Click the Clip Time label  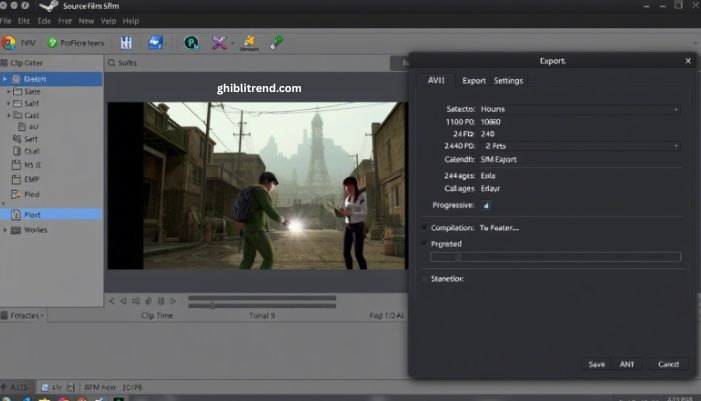[156, 316]
